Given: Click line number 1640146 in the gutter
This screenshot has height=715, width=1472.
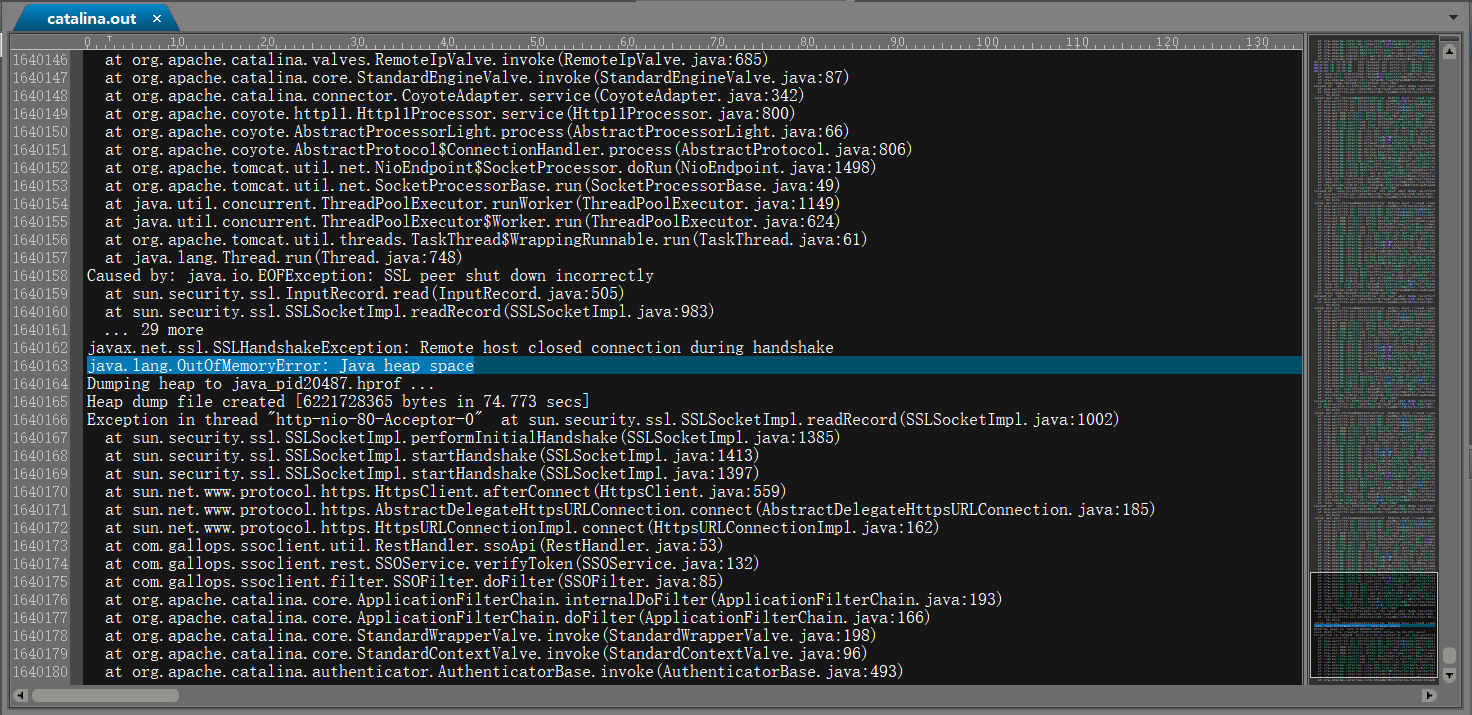Looking at the screenshot, I should click(x=41, y=60).
